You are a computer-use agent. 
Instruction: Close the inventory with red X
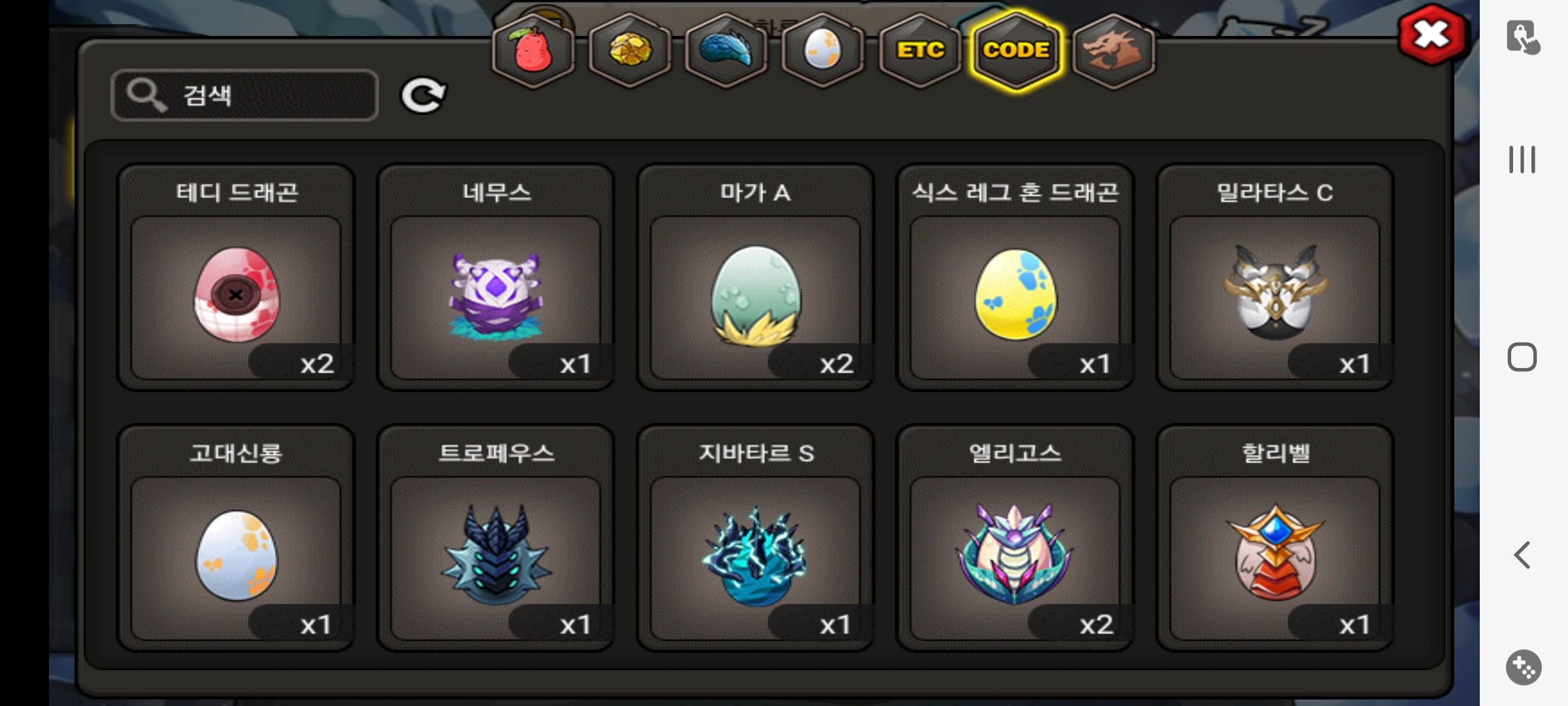(x=1432, y=35)
